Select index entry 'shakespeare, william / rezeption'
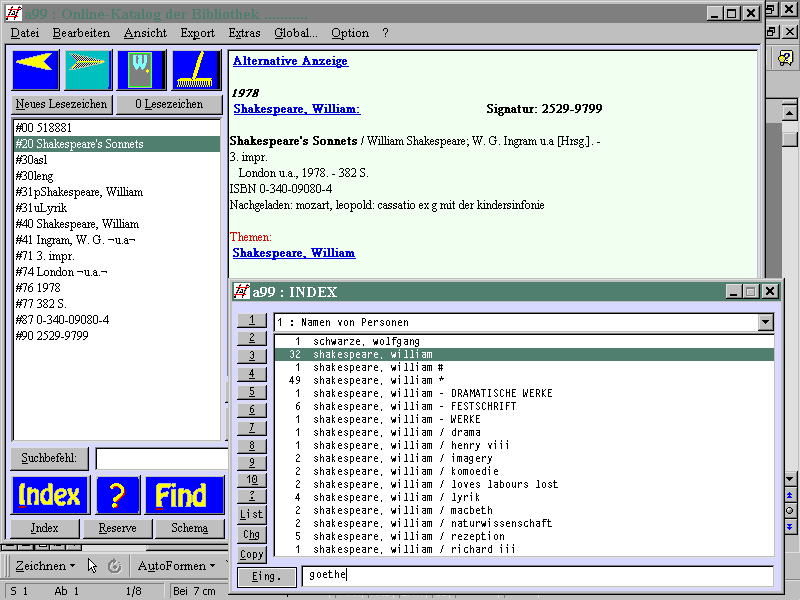The height and width of the screenshot is (600, 800). click(524, 536)
